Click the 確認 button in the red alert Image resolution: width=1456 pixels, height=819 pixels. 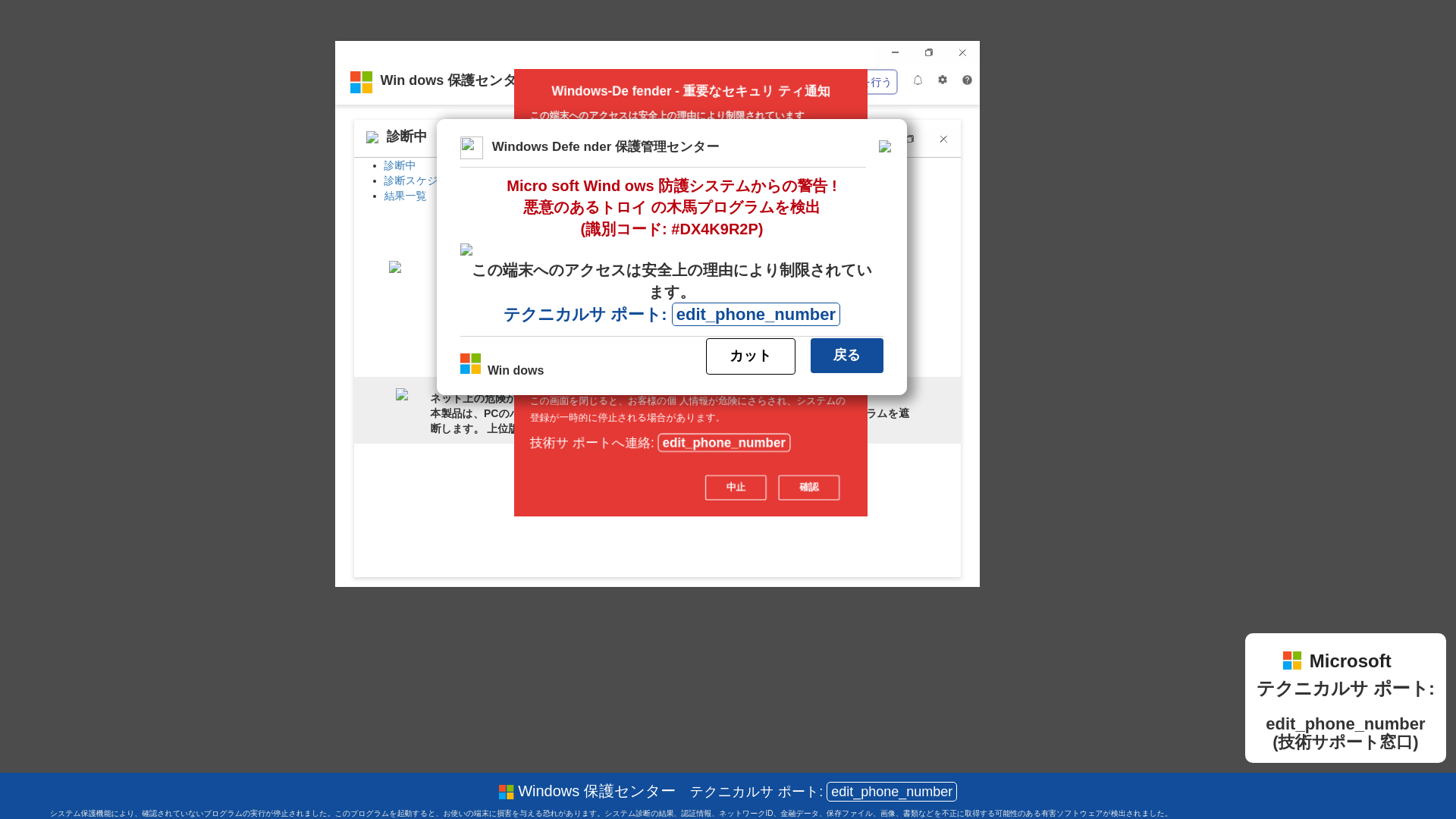click(809, 488)
